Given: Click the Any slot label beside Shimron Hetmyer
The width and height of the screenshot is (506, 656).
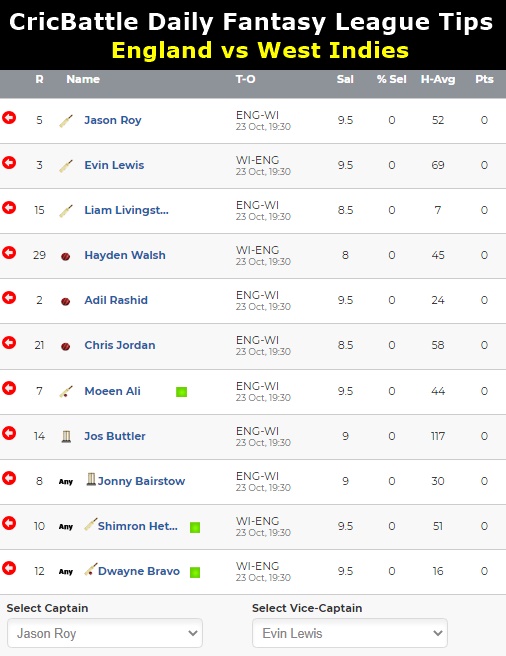Looking at the screenshot, I should pos(66,527).
